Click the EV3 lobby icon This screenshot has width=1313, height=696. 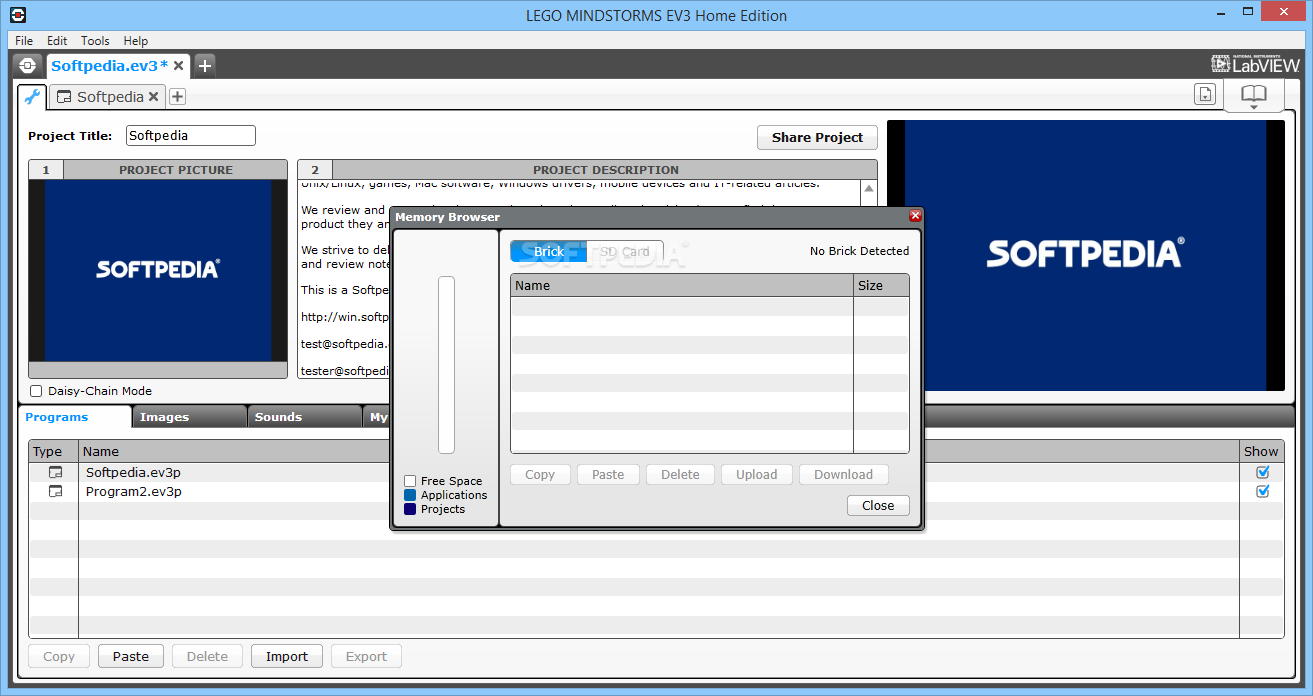coord(27,65)
